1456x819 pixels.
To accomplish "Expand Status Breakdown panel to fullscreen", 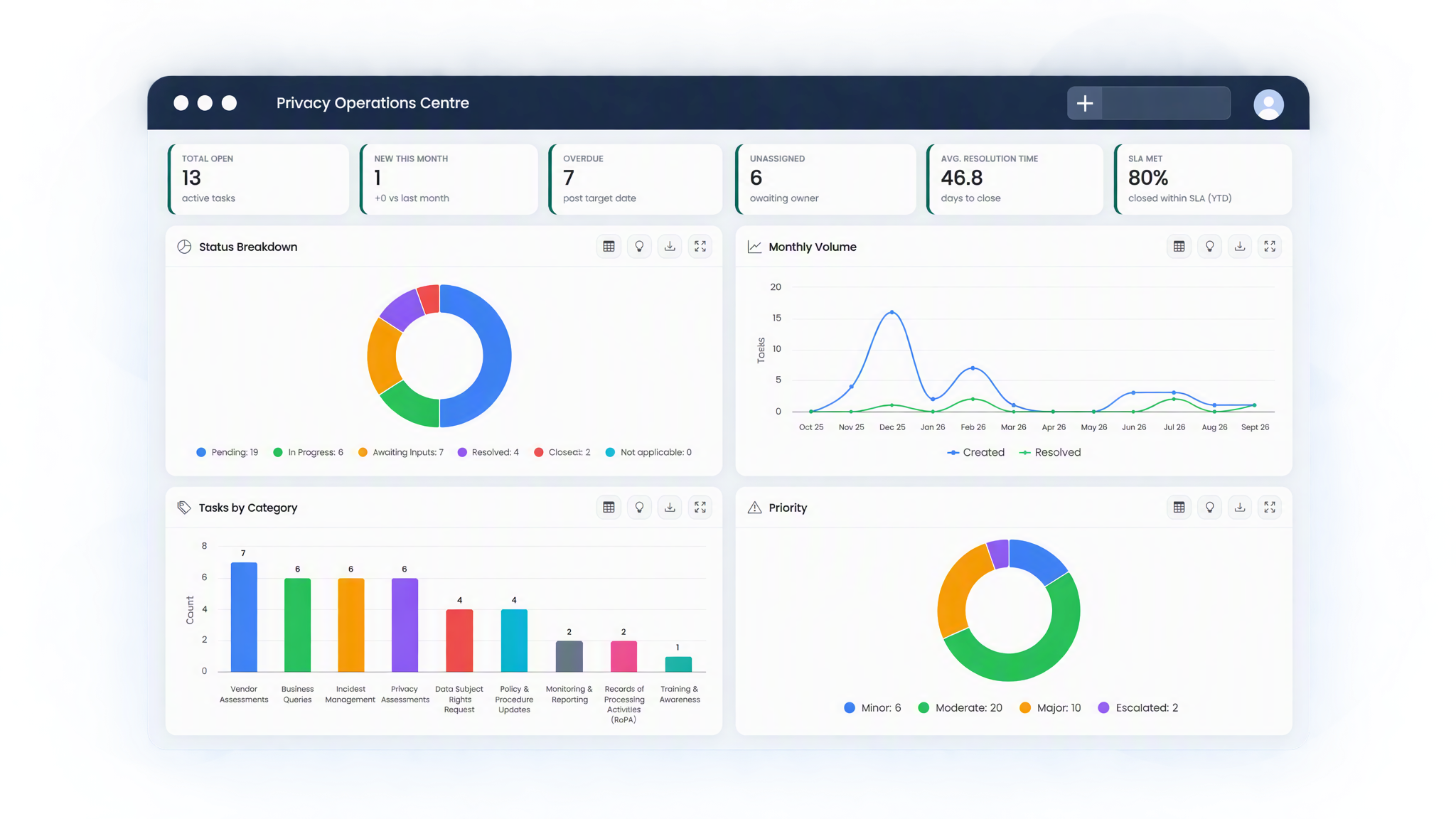I will pos(700,246).
